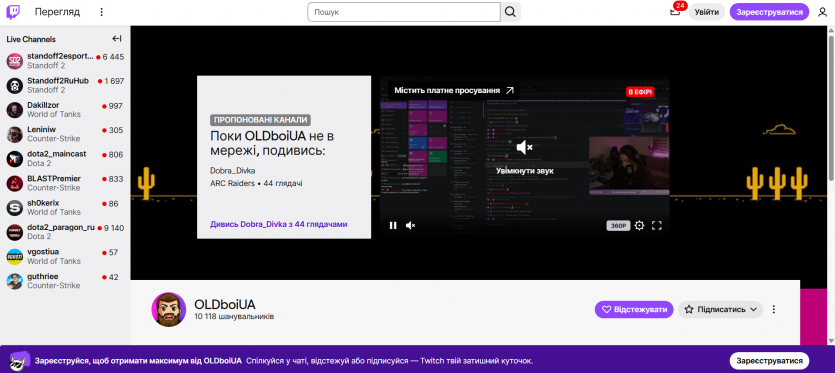Open OLDboiUA profile avatar
Screen dimensions: 835x373
point(169,310)
